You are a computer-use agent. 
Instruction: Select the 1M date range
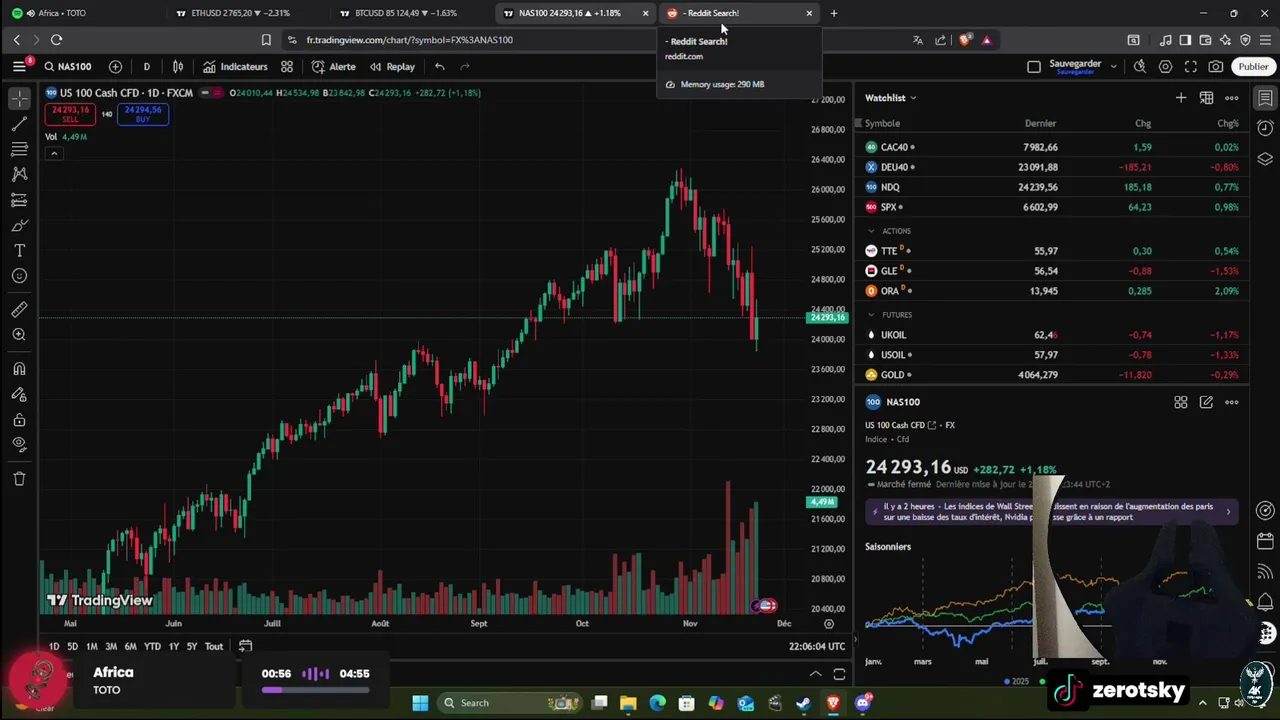(91, 647)
